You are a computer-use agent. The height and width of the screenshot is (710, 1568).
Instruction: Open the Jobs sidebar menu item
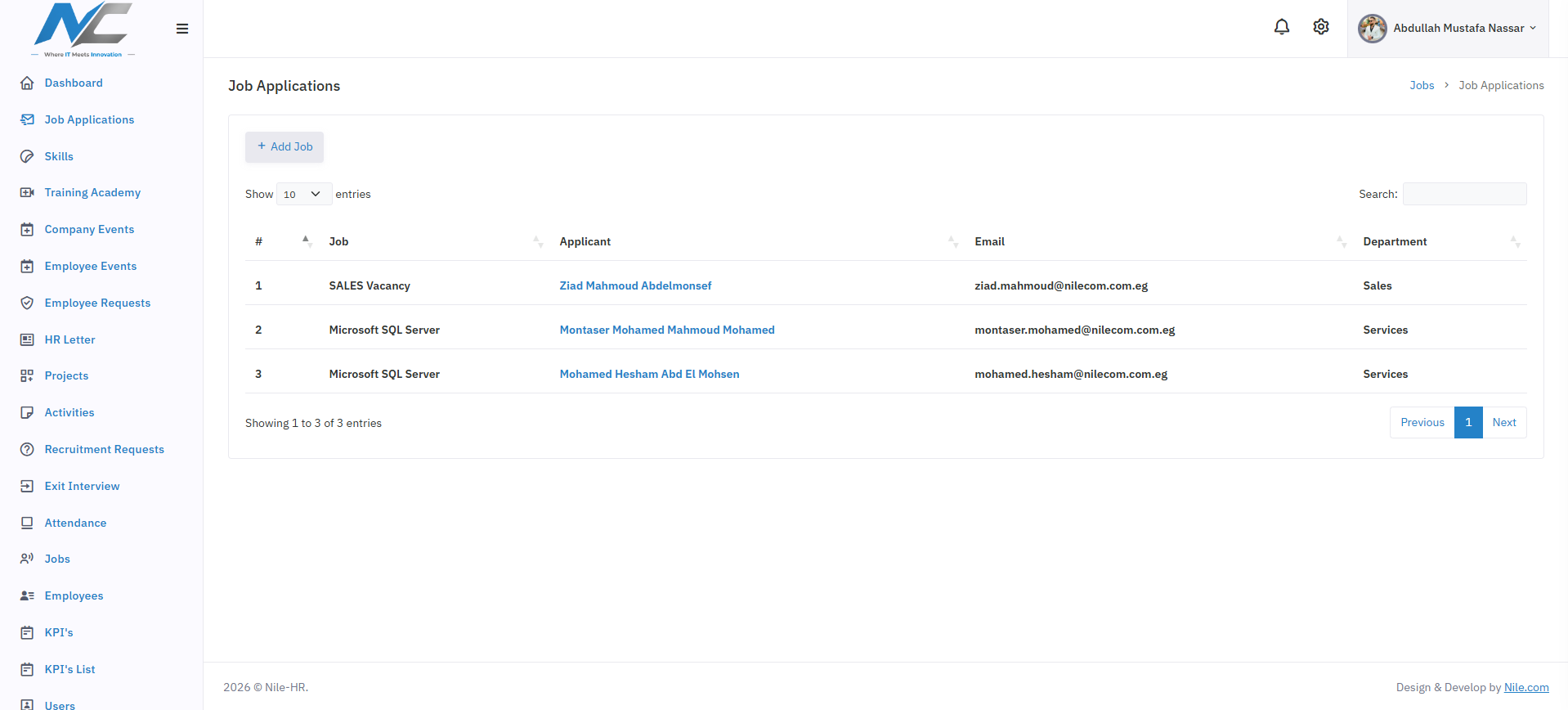click(x=57, y=559)
